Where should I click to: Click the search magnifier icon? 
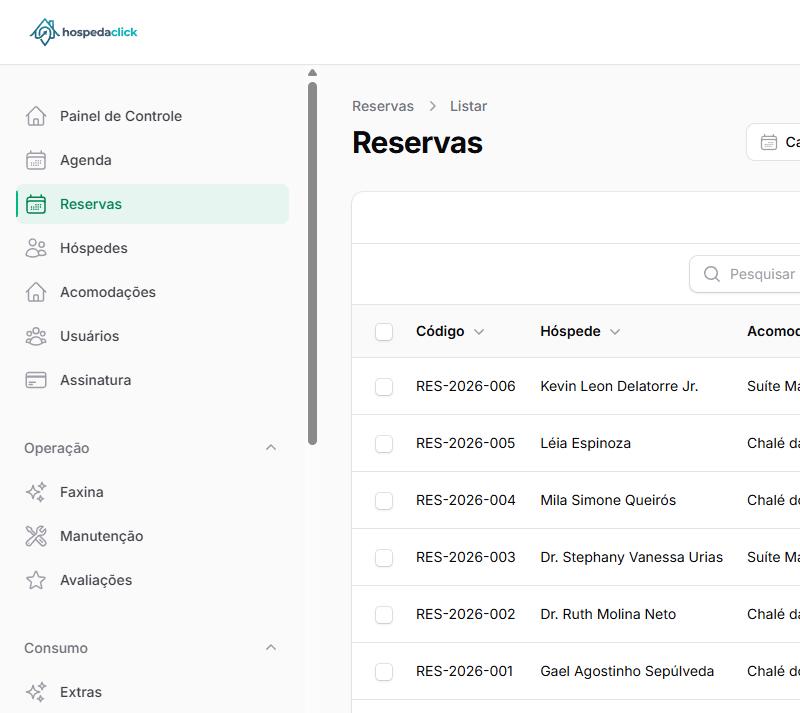click(712, 274)
